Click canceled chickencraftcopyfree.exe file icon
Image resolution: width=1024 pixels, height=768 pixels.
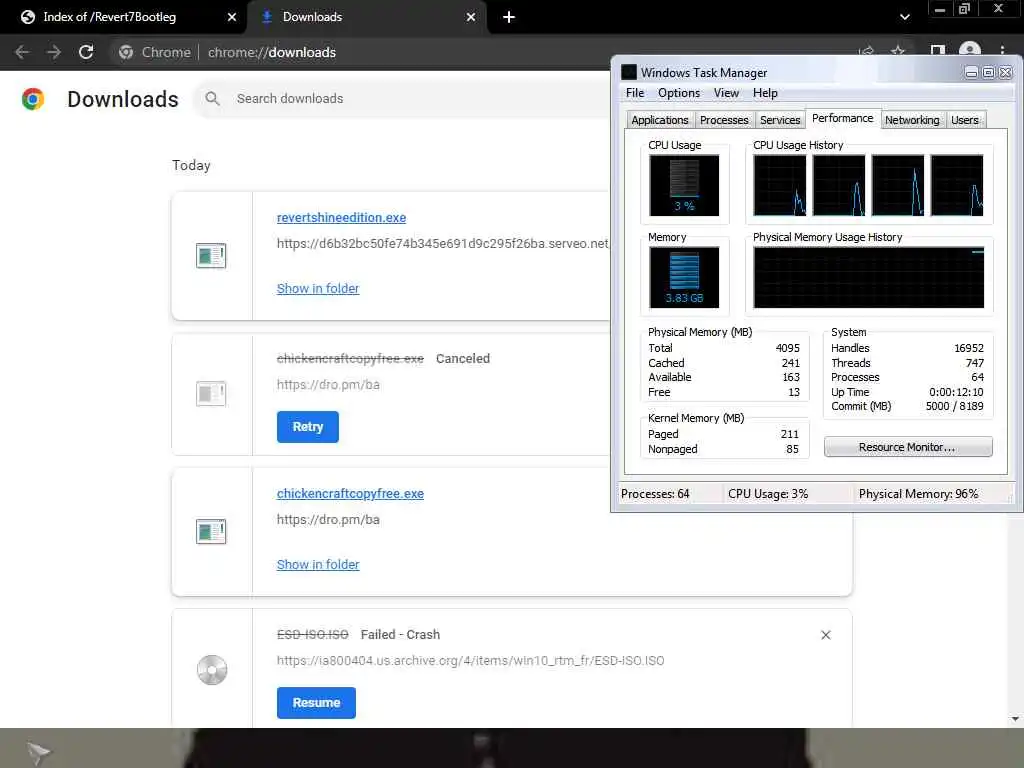tap(211, 393)
